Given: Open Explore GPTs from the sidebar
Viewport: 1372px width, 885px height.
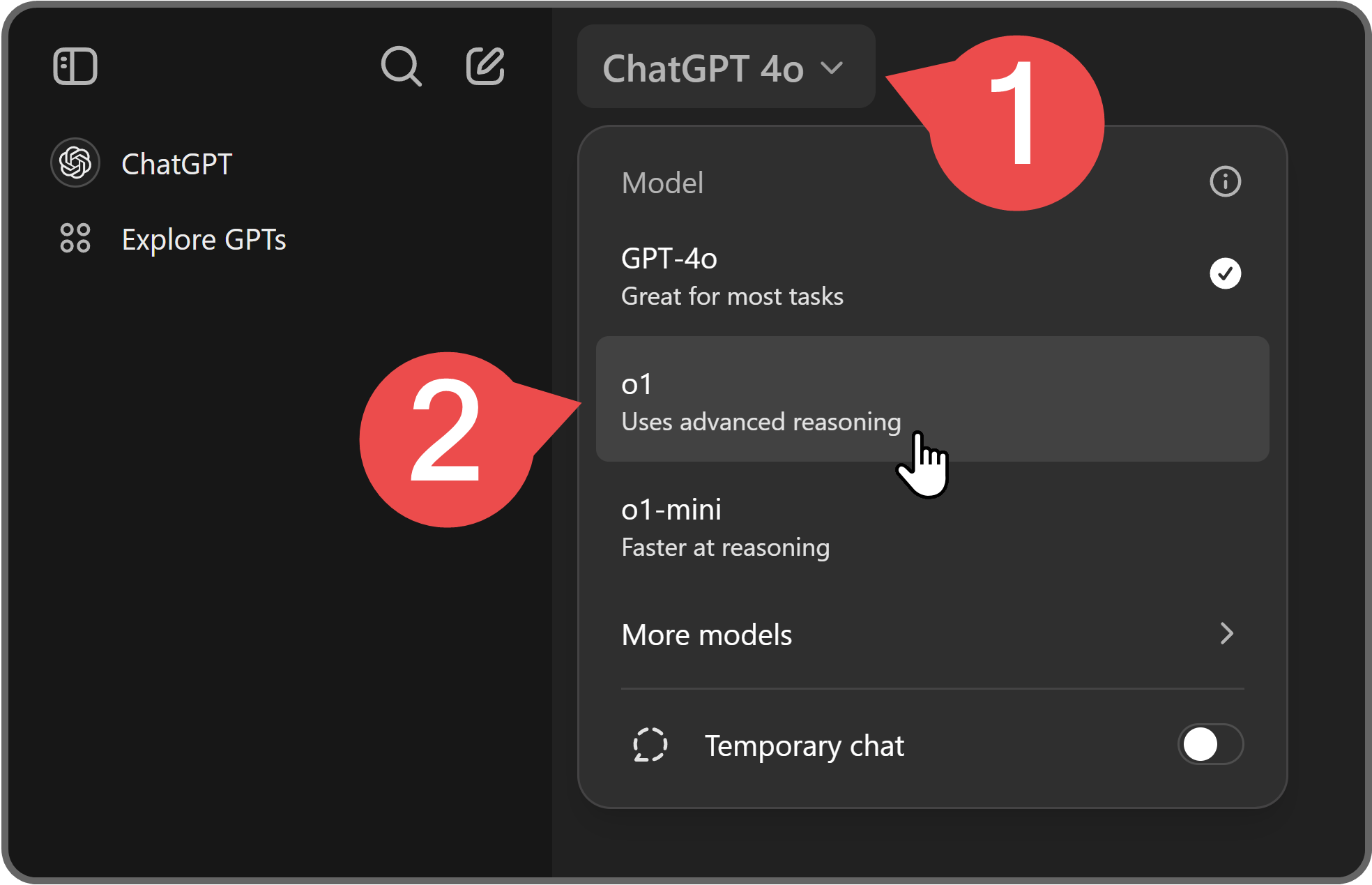Looking at the screenshot, I should pos(204,239).
